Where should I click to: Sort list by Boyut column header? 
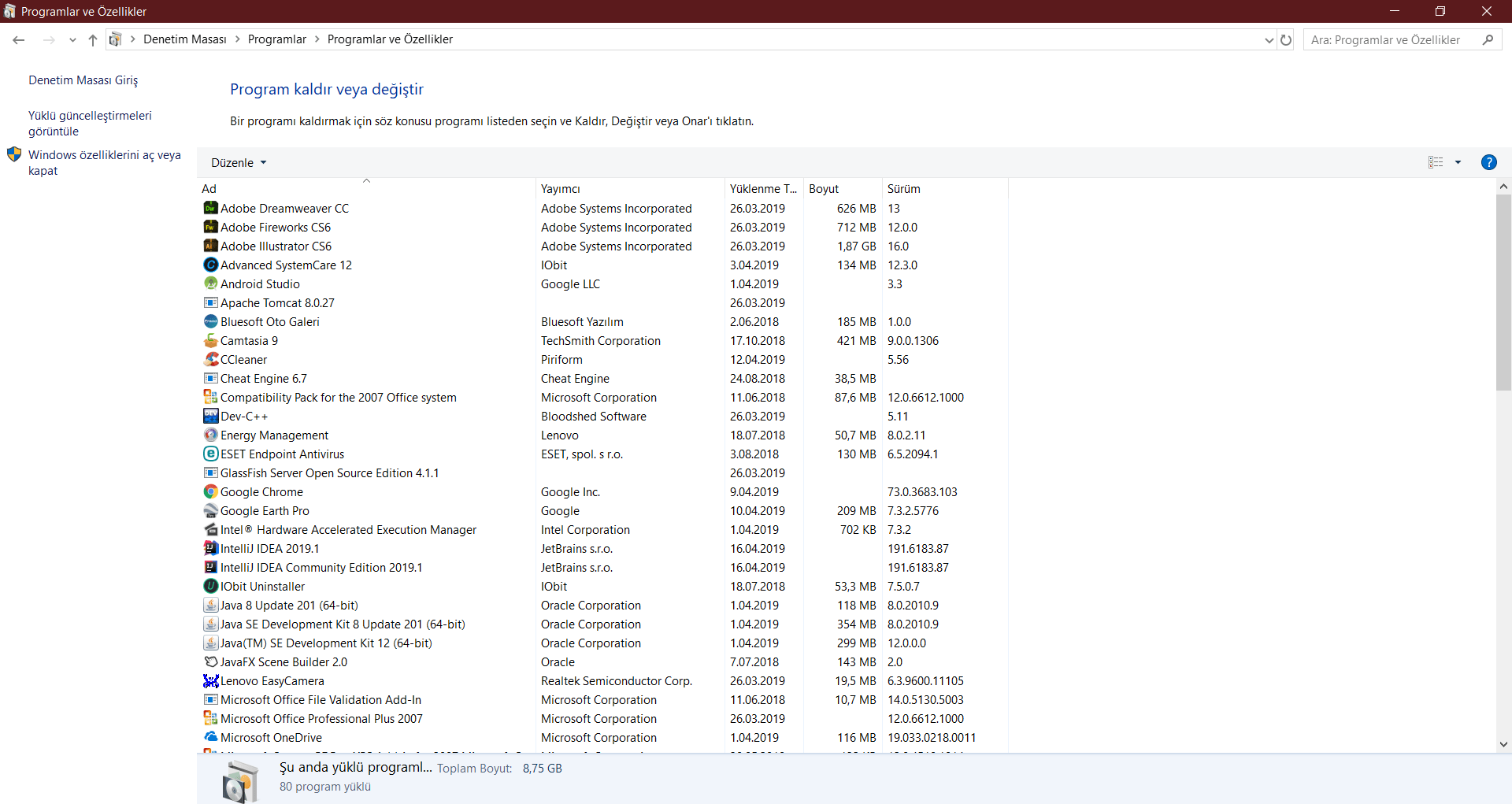click(824, 189)
